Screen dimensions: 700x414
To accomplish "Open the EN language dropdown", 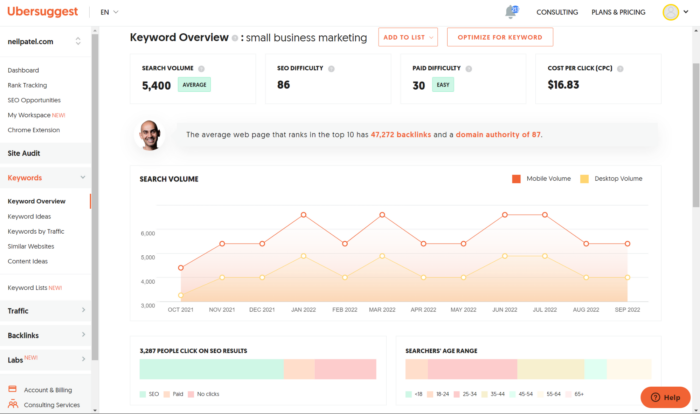I will pos(109,12).
